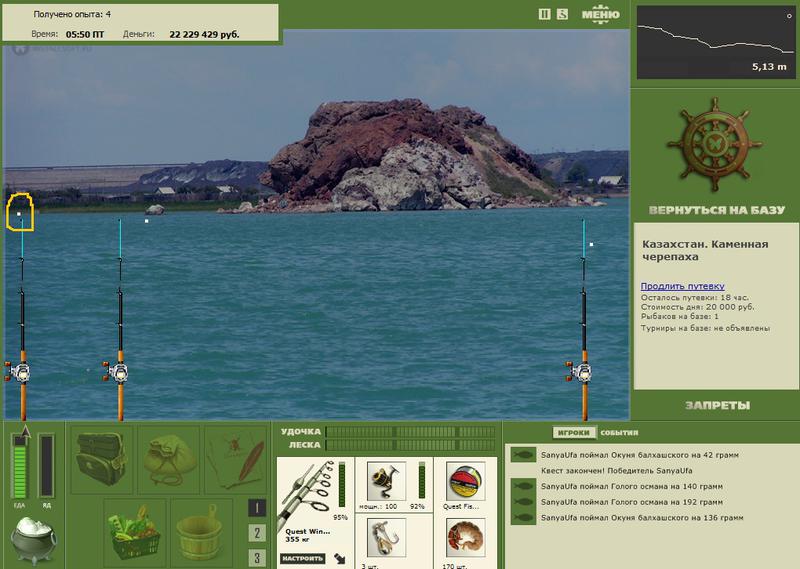Click the reel on the leftmost fishing rod

click(19, 372)
